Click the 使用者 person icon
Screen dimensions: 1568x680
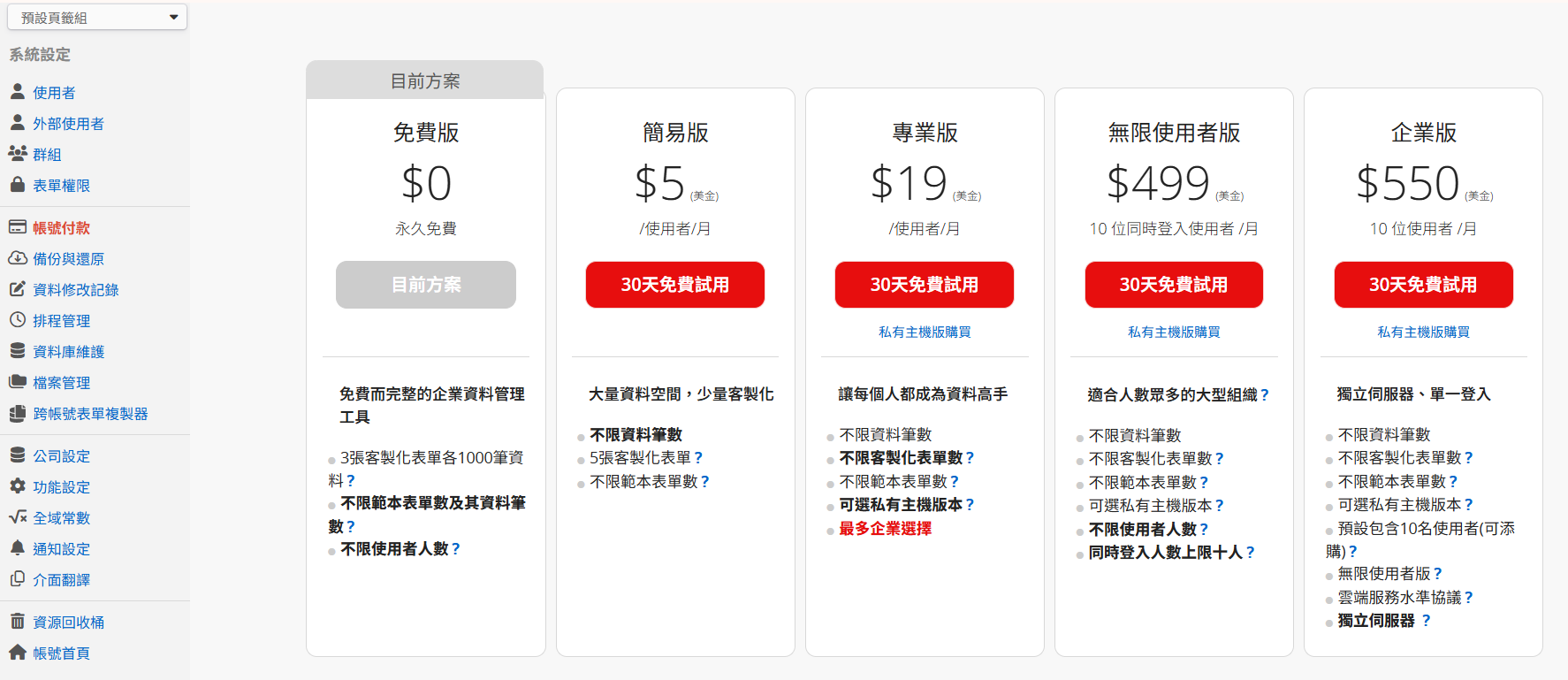18,92
